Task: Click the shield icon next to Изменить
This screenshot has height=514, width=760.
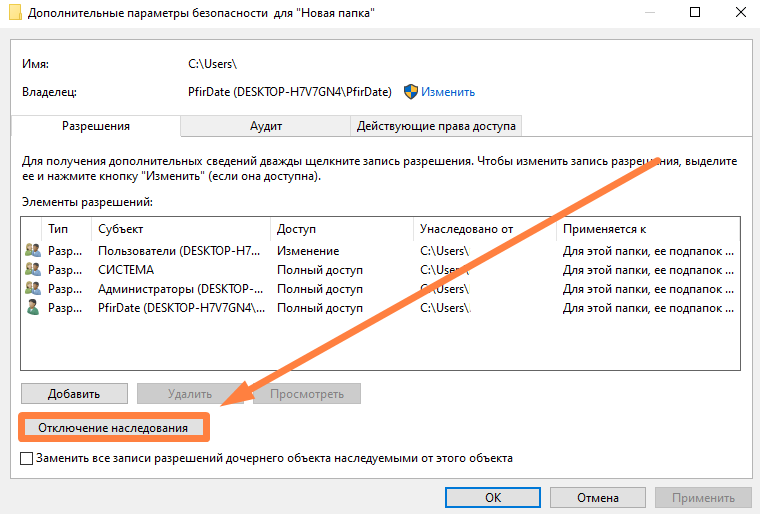Action: 410,92
